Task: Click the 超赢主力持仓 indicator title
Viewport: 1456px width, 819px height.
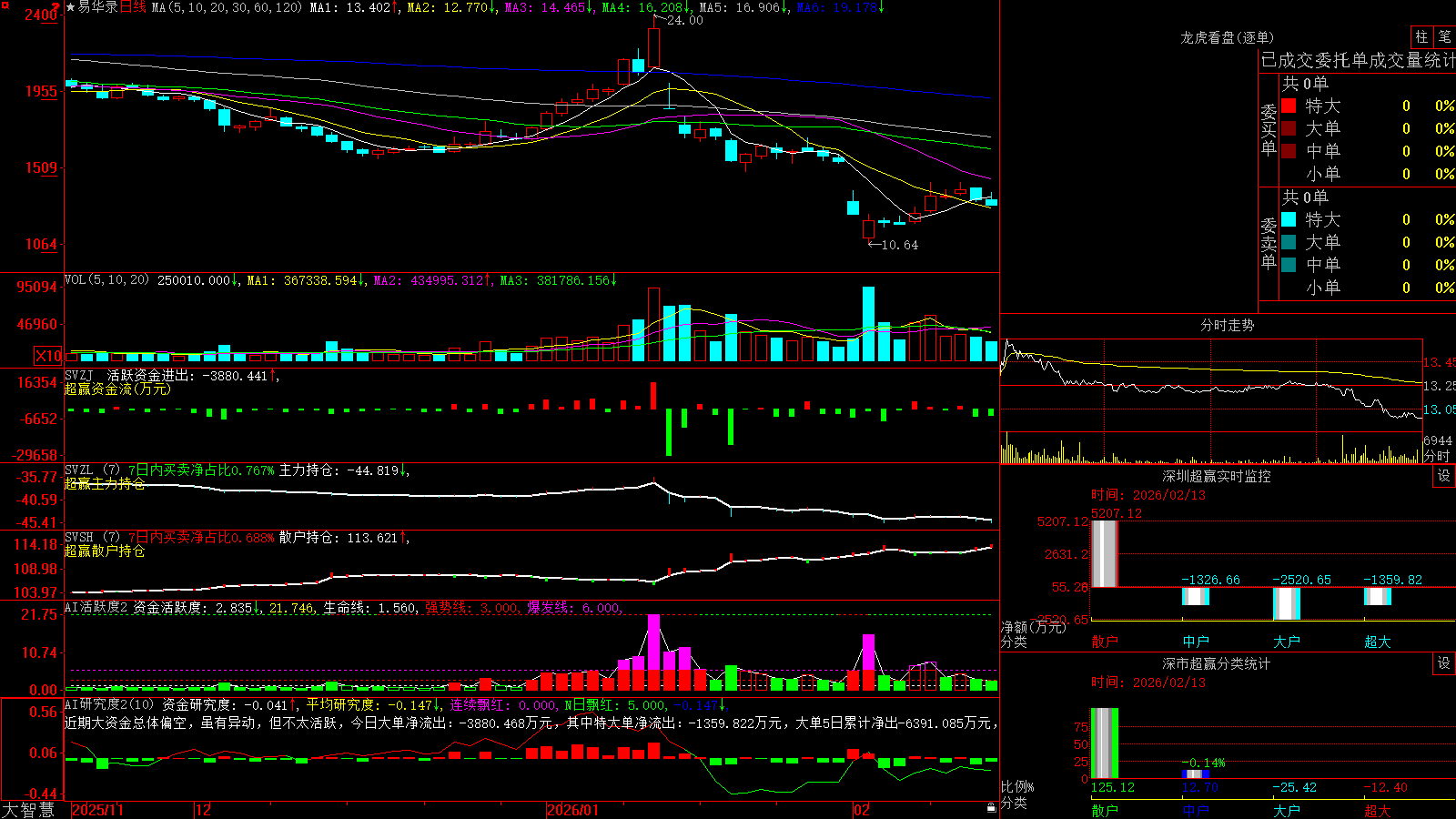Action: pos(105,483)
